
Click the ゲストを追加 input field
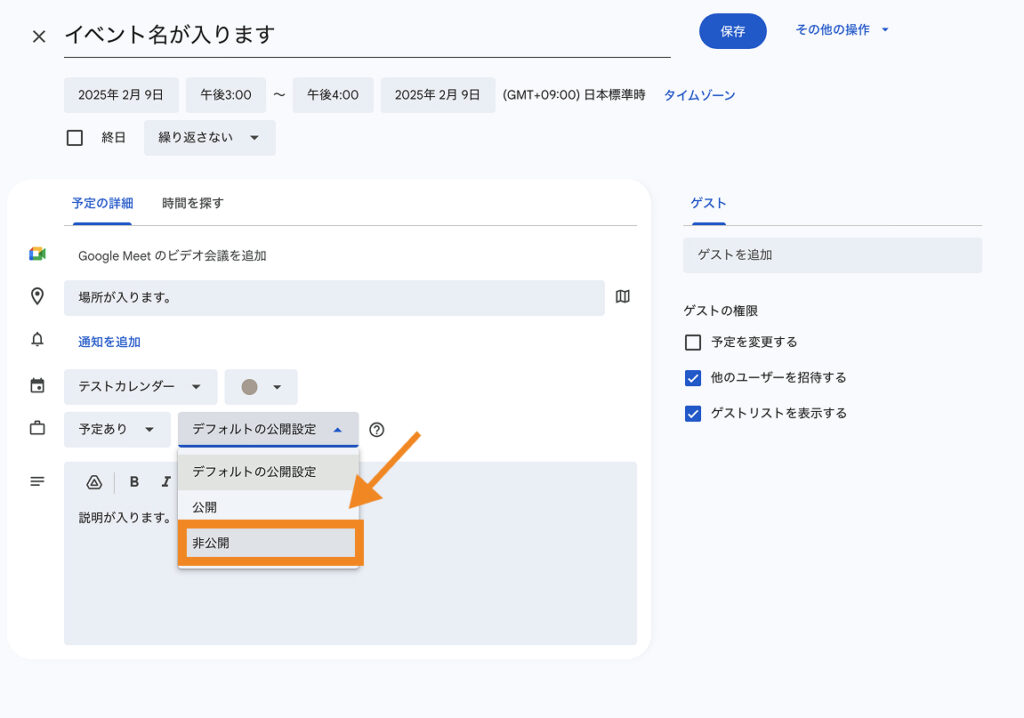(832, 255)
